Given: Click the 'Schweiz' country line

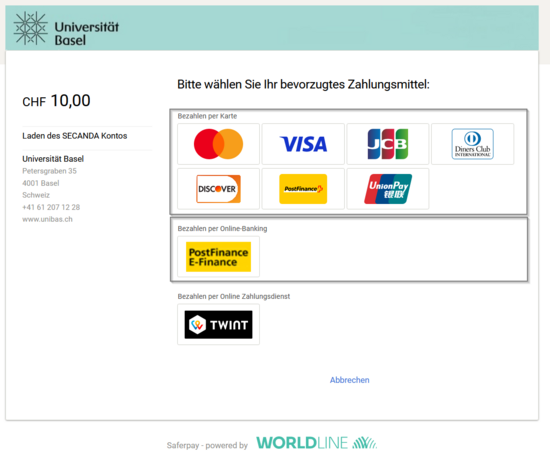Looking at the screenshot, I should point(36,195).
